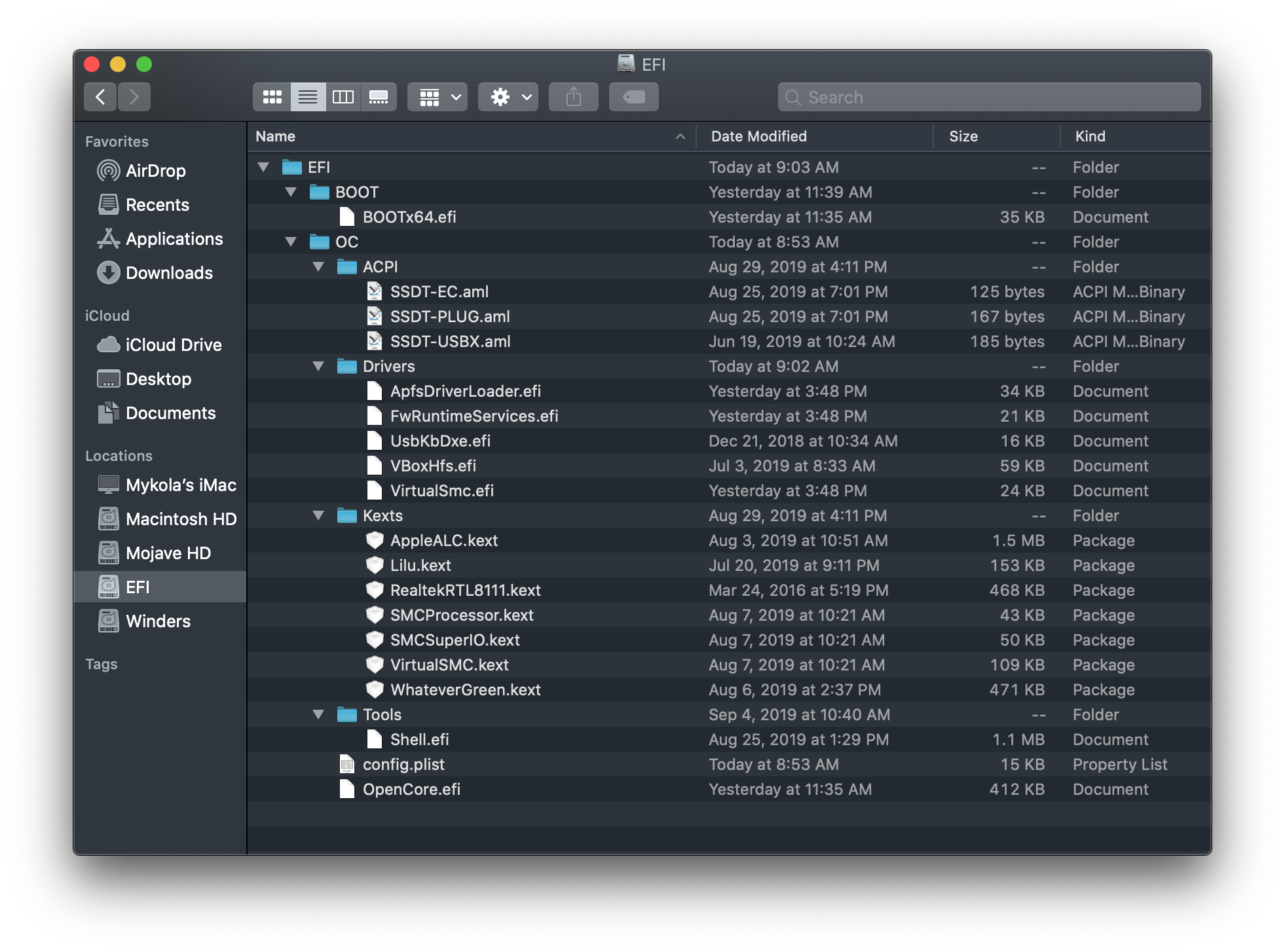Select RealtekRTL8111.kext in the list

(x=729, y=590)
